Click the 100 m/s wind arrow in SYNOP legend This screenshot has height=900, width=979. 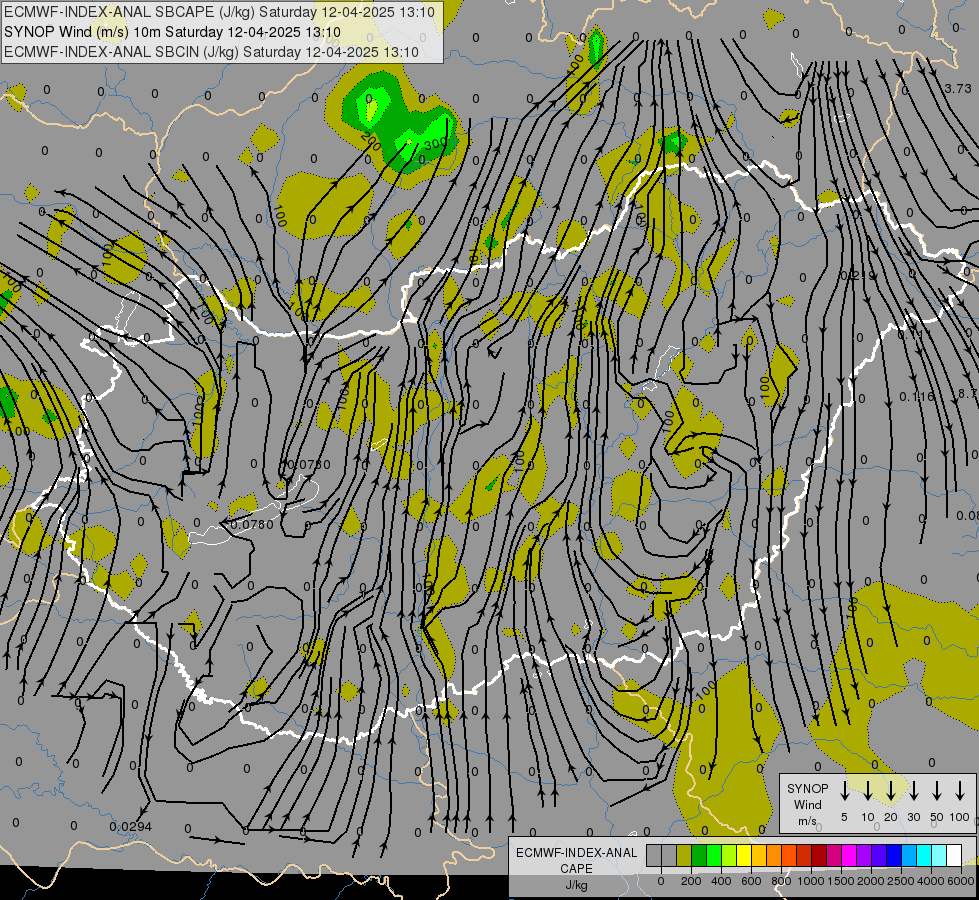[960, 791]
